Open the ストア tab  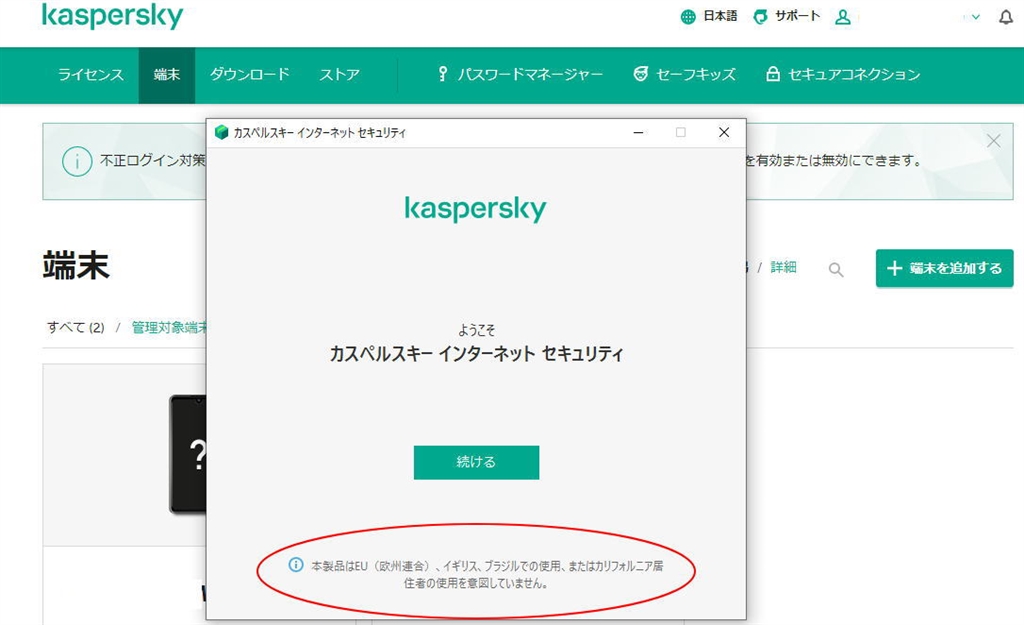(x=340, y=74)
